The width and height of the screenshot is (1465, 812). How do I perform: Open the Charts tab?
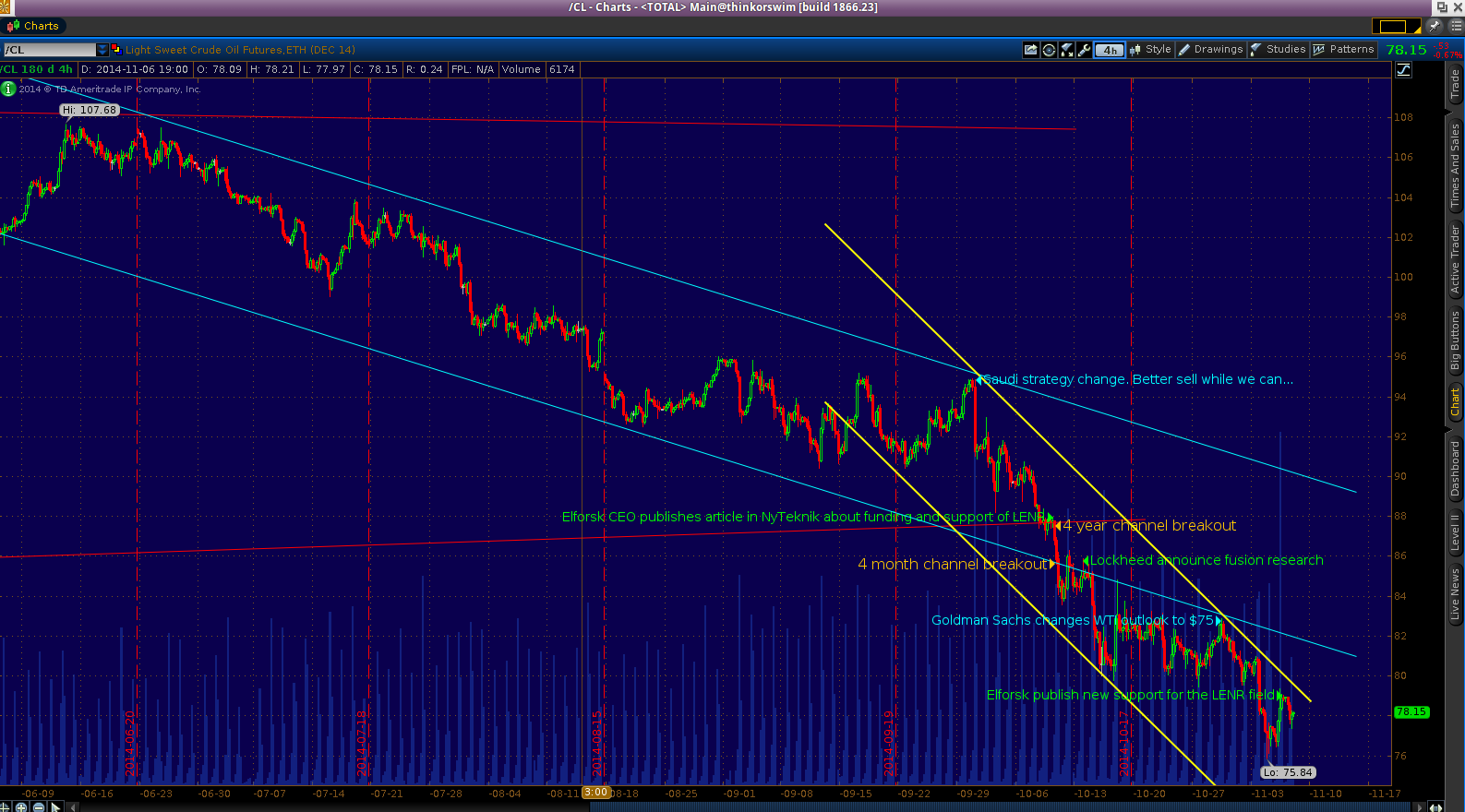point(33,26)
